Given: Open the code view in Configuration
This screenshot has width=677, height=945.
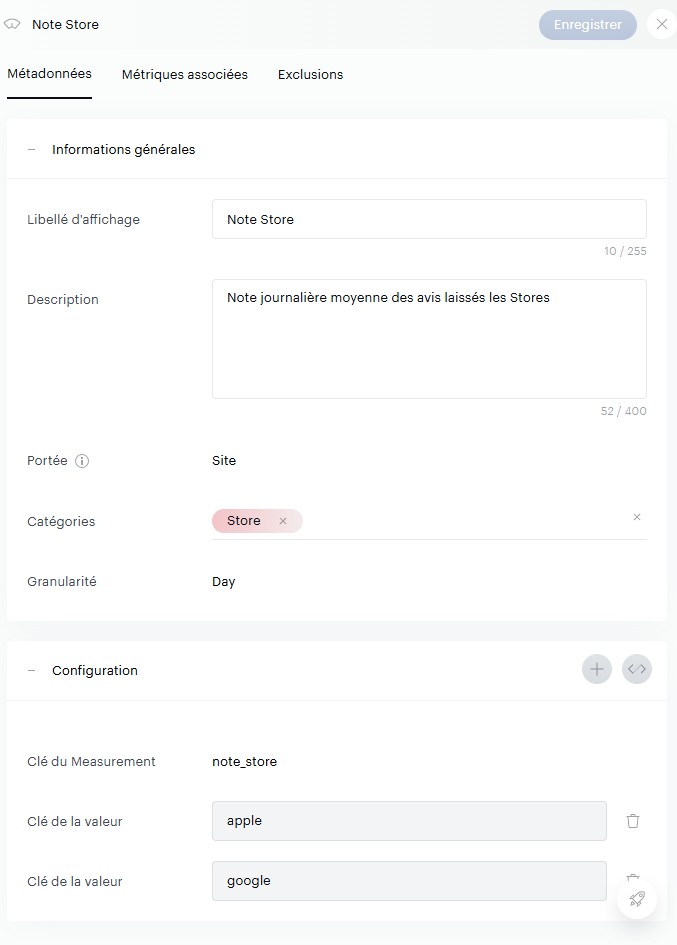Looking at the screenshot, I should tap(637, 670).
